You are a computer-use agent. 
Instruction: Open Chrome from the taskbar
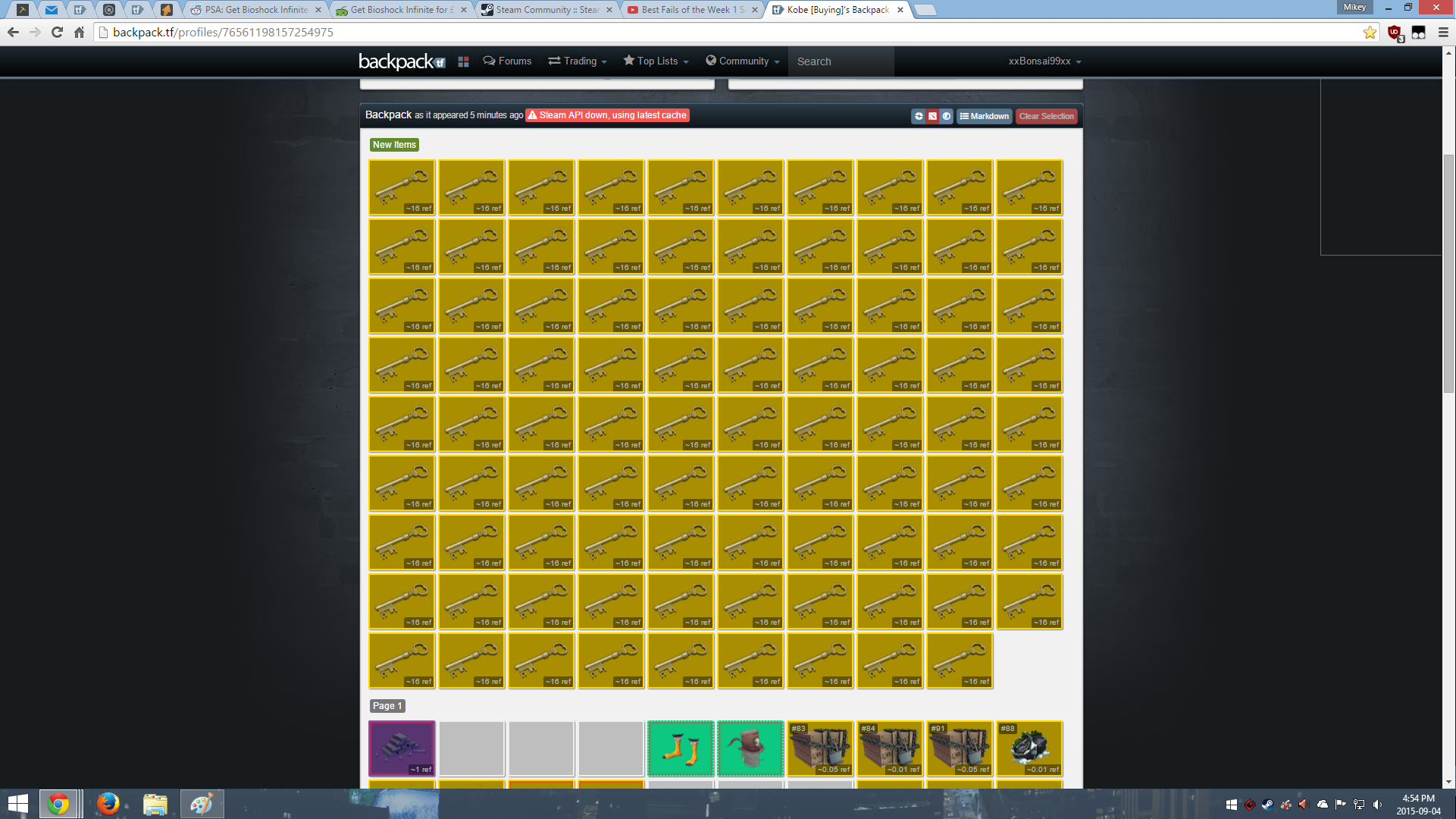coord(58,804)
